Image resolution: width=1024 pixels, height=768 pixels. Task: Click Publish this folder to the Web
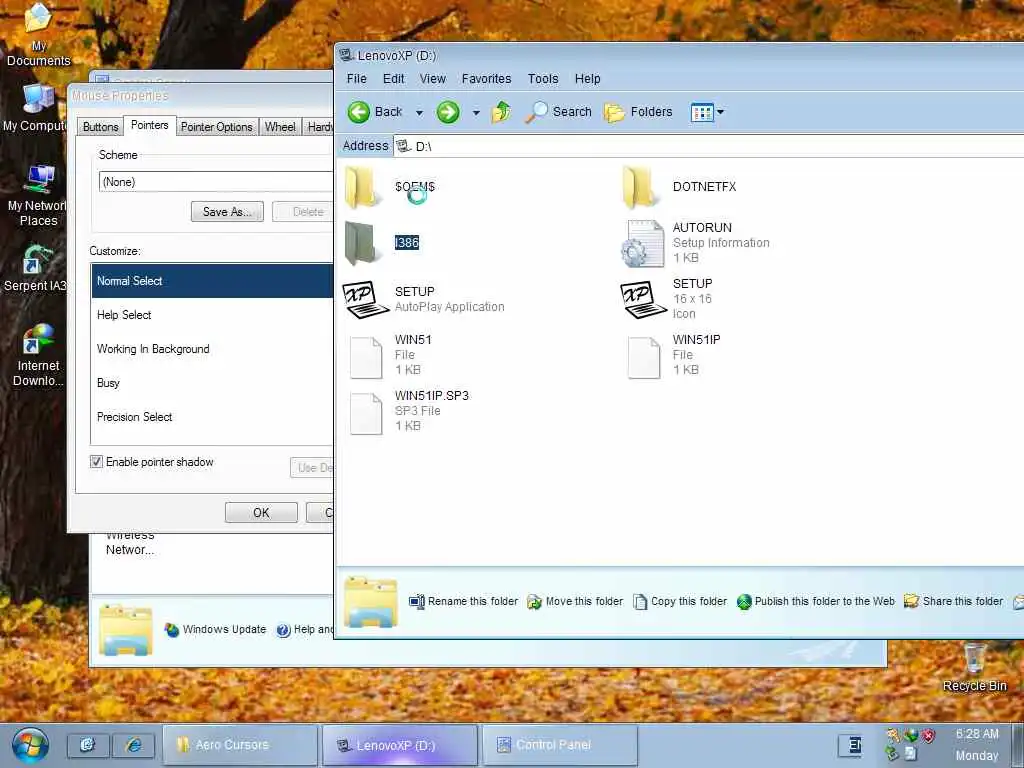point(816,601)
